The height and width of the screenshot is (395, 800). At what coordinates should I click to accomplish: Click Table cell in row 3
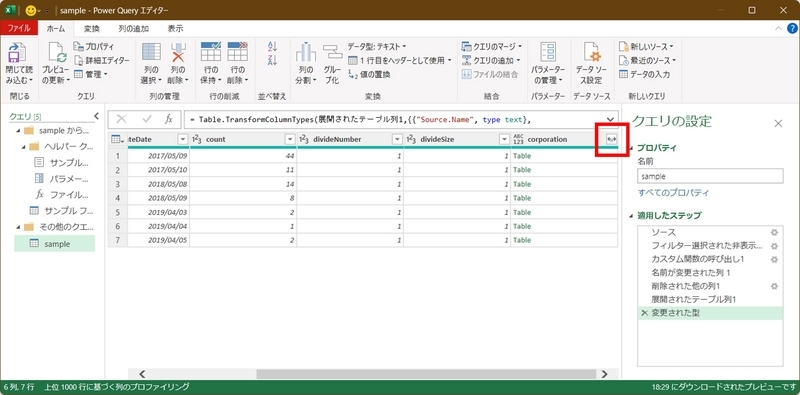click(x=564, y=184)
